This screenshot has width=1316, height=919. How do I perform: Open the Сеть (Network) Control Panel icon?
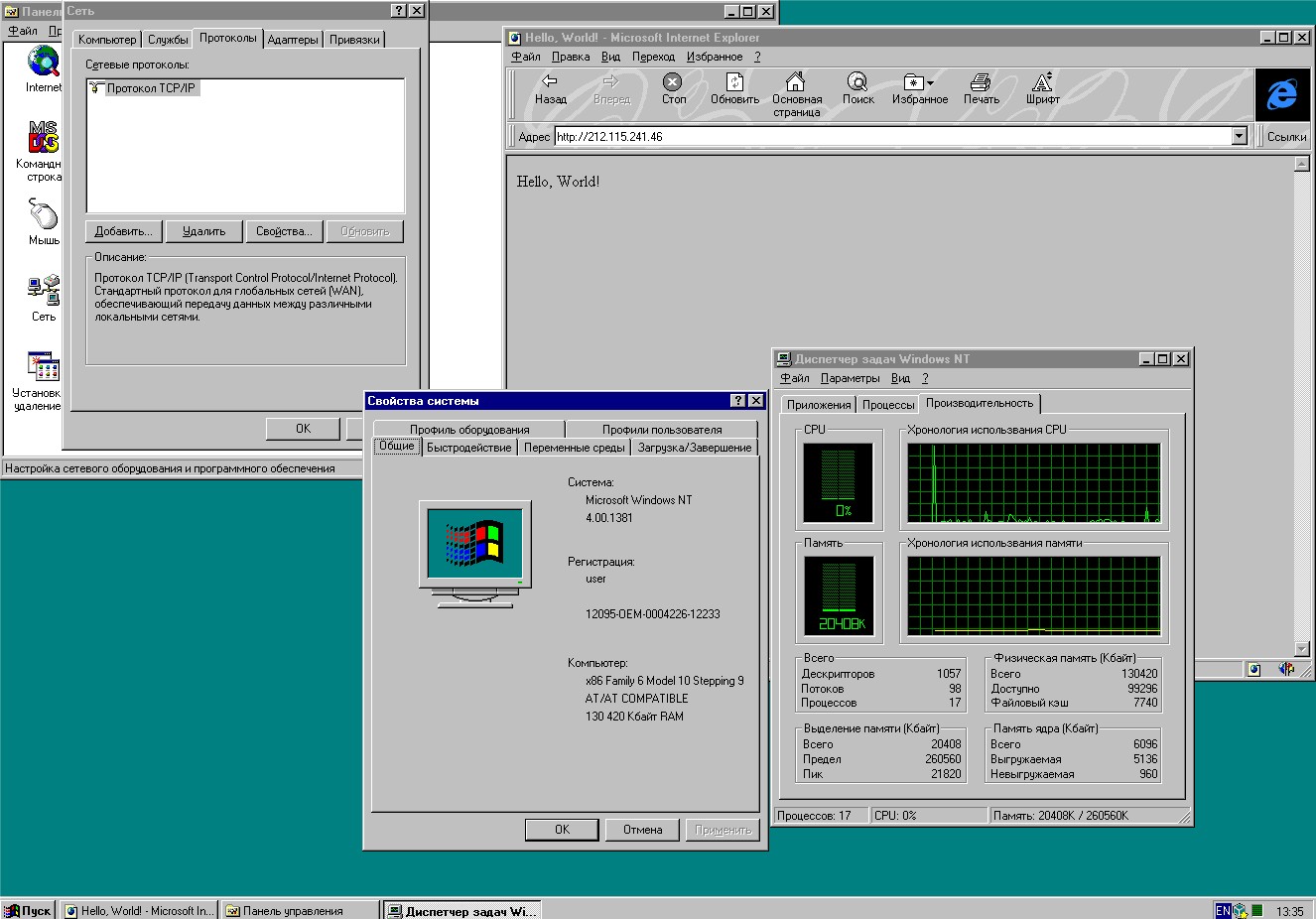tap(43, 298)
